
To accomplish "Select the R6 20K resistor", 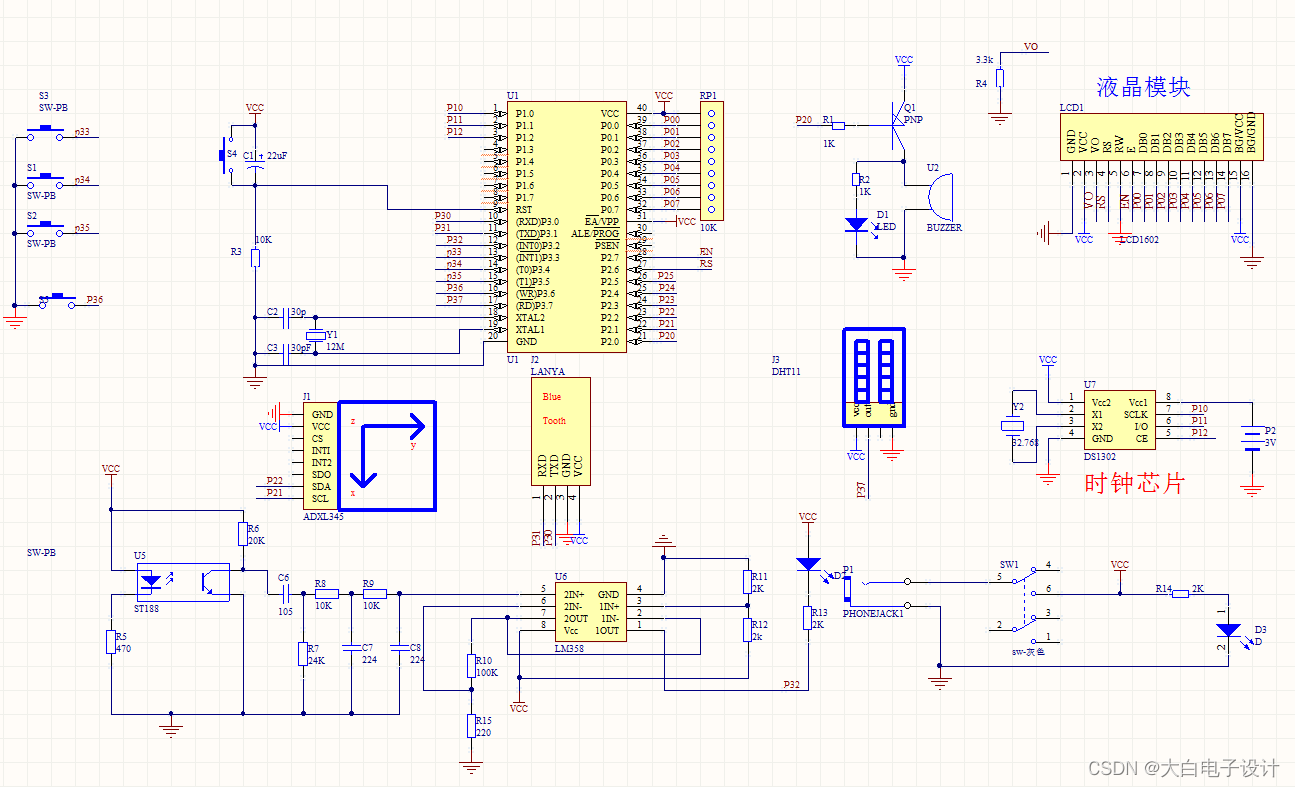I will pyautogui.click(x=241, y=535).
